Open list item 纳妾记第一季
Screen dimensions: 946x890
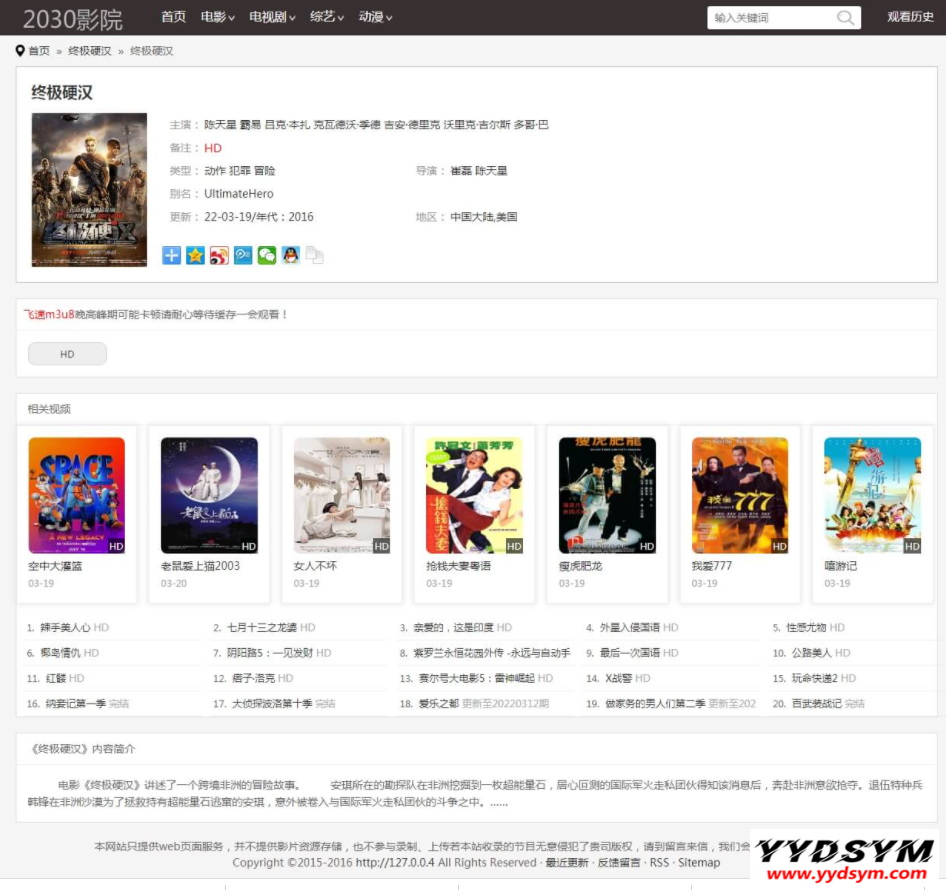tap(75, 704)
